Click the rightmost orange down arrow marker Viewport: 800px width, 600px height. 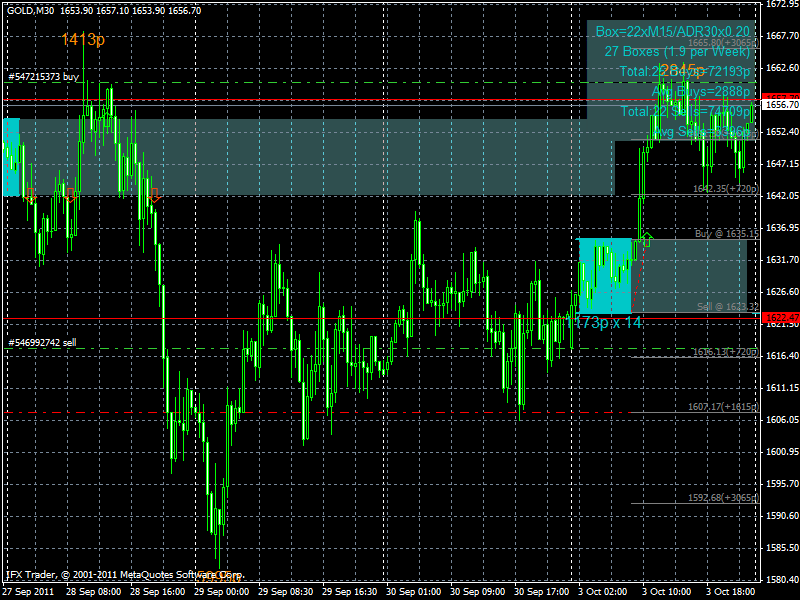(x=154, y=194)
